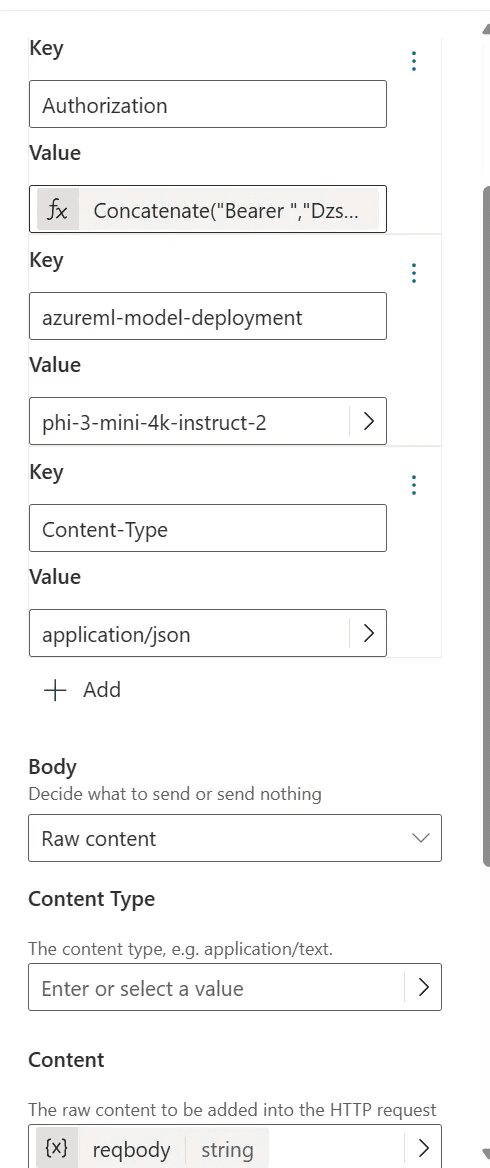The image size is (490, 1168).
Task: Click the vertical scrollbar thumb
Action: tap(486, 527)
